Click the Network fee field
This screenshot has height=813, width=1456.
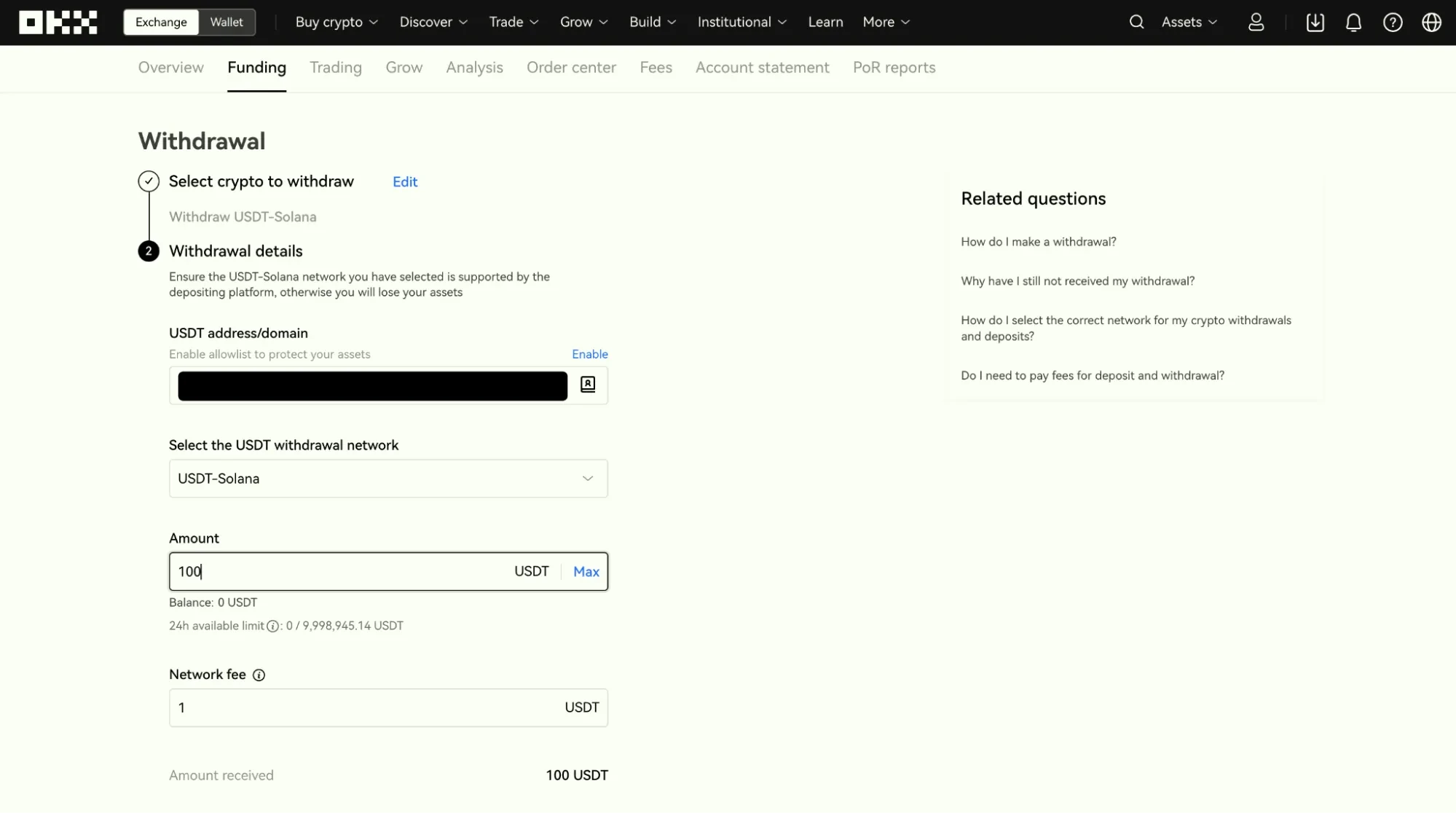point(388,708)
